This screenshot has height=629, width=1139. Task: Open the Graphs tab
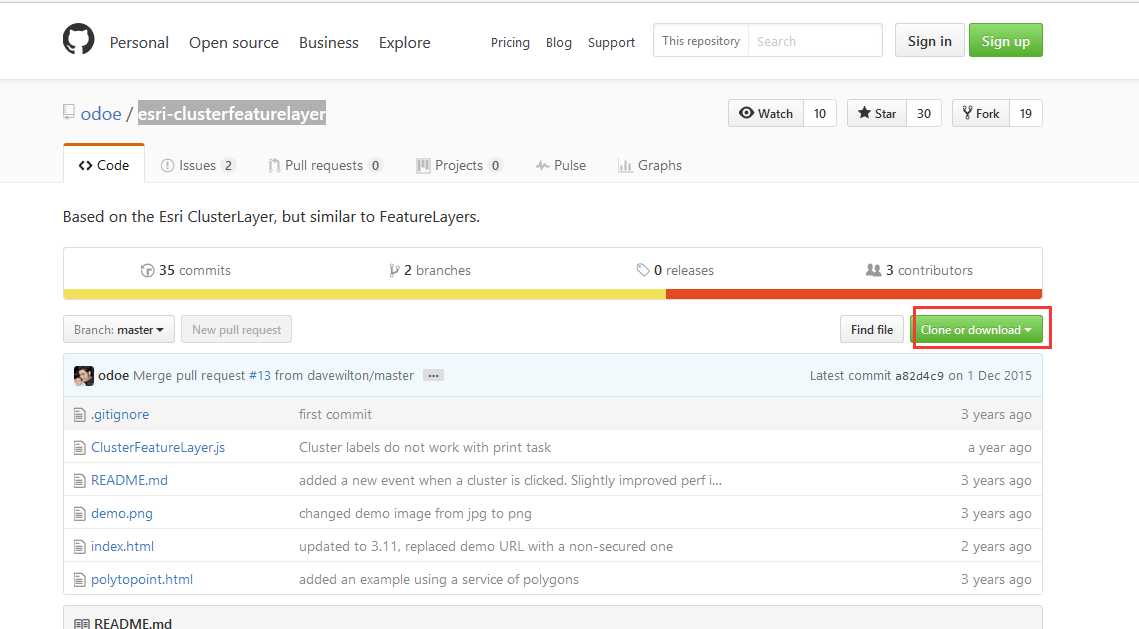point(650,165)
